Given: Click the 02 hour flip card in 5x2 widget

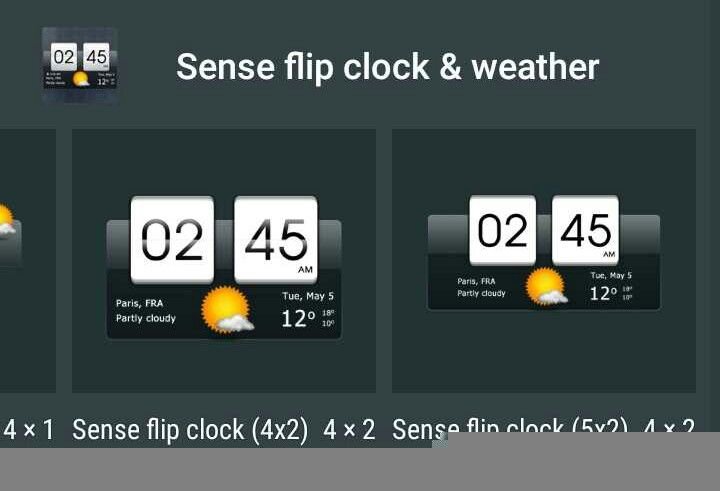Looking at the screenshot, I should [502, 230].
